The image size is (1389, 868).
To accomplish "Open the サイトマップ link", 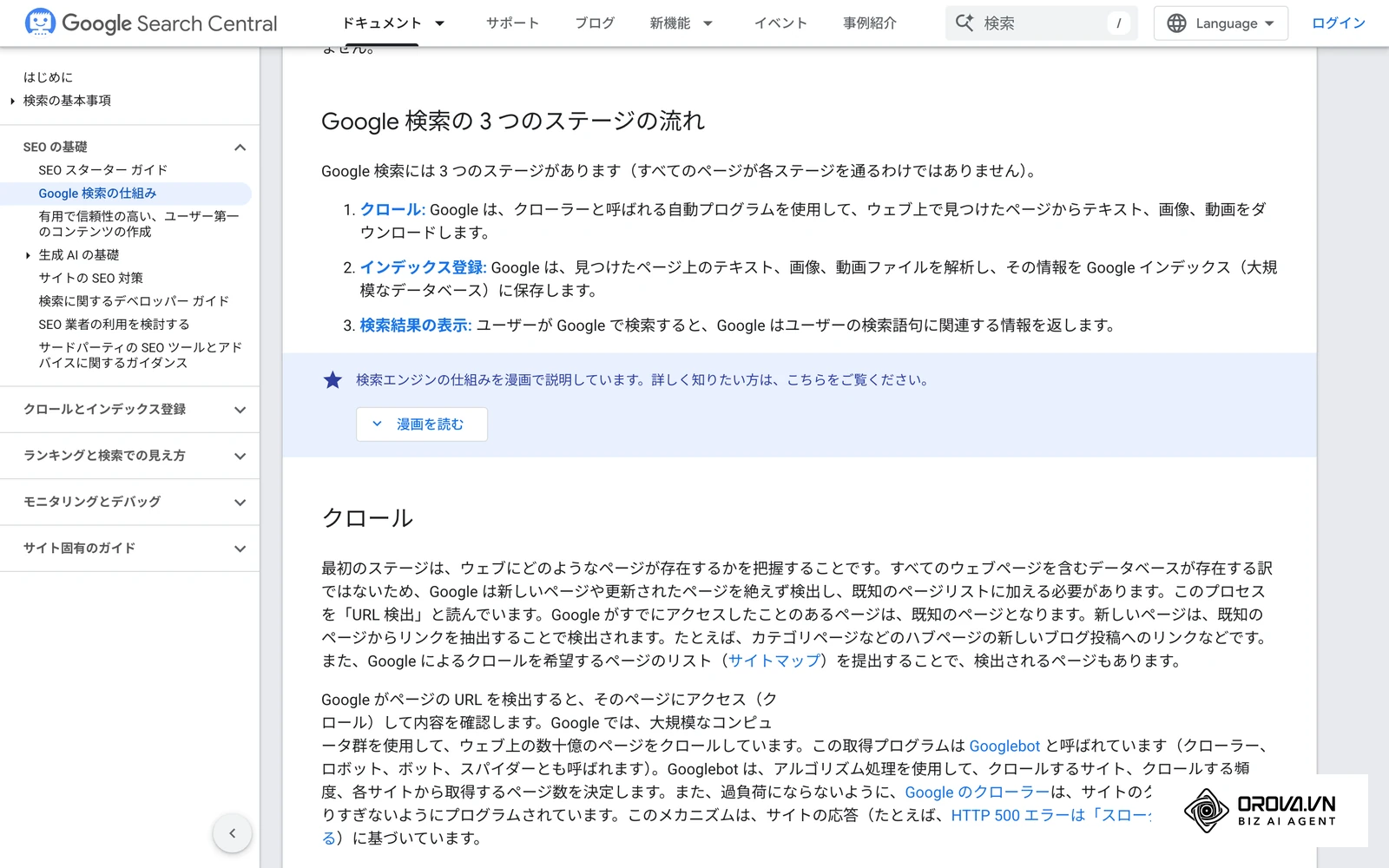I will pos(774,661).
